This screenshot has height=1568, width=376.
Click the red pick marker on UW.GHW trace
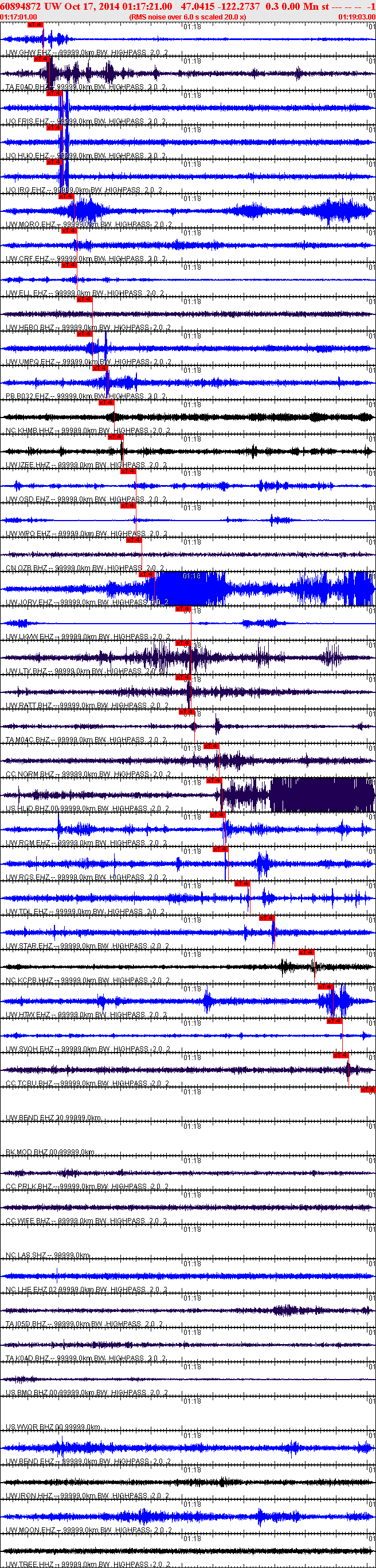pyautogui.click(x=36, y=25)
